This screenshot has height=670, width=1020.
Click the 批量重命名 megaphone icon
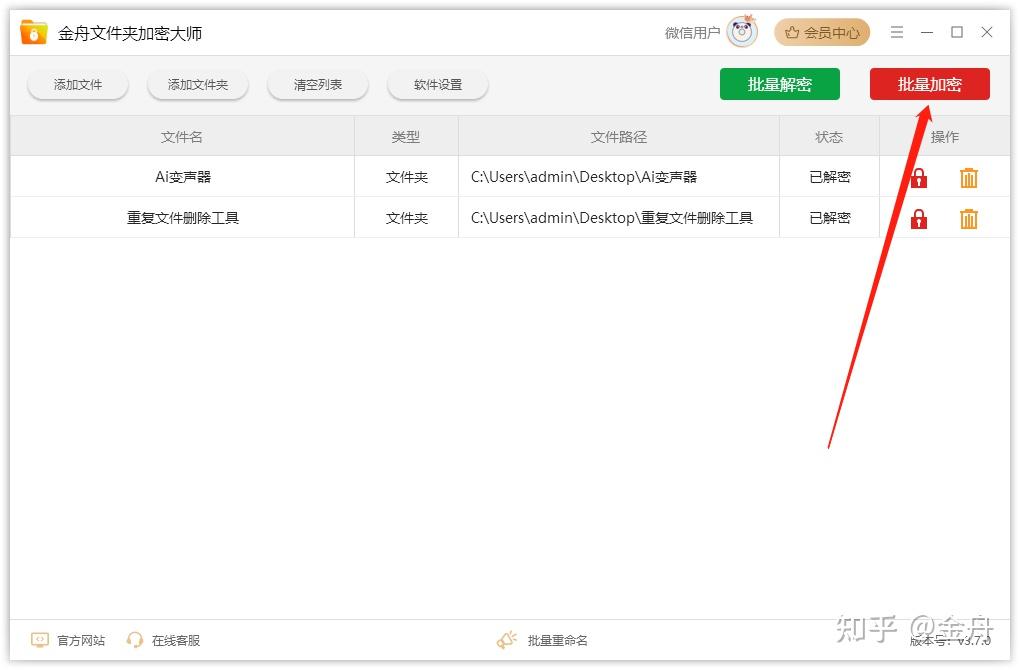(x=507, y=640)
